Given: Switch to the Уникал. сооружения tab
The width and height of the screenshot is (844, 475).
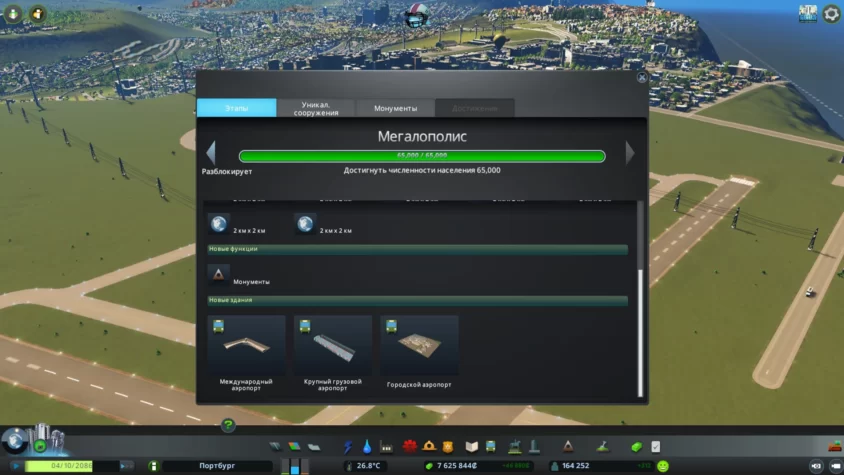Looking at the screenshot, I should [316, 108].
